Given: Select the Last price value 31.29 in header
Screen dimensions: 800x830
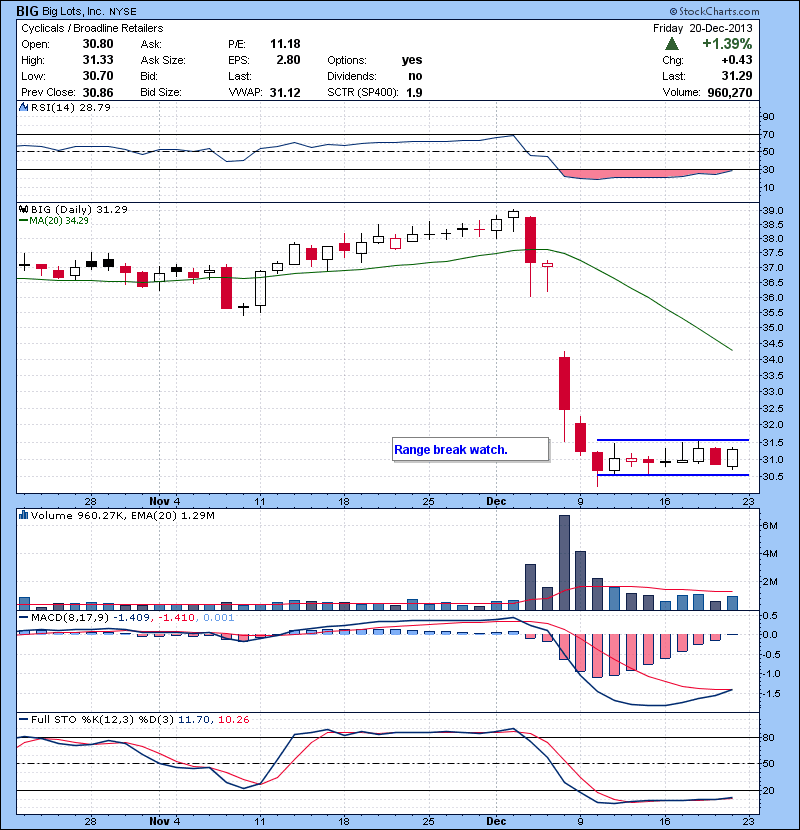Looking at the screenshot, I should [x=736, y=76].
